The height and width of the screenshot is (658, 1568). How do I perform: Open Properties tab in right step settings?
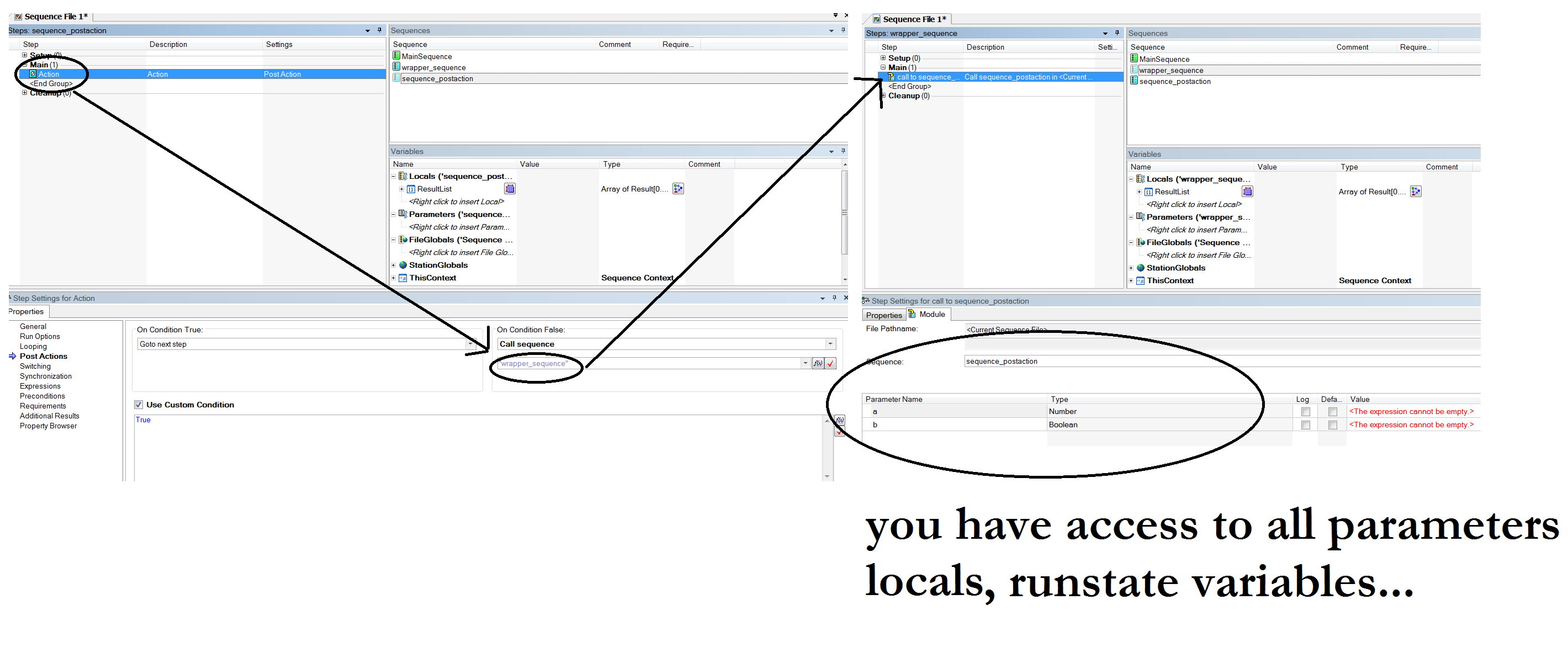pyautogui.click(x=884, y=315)
